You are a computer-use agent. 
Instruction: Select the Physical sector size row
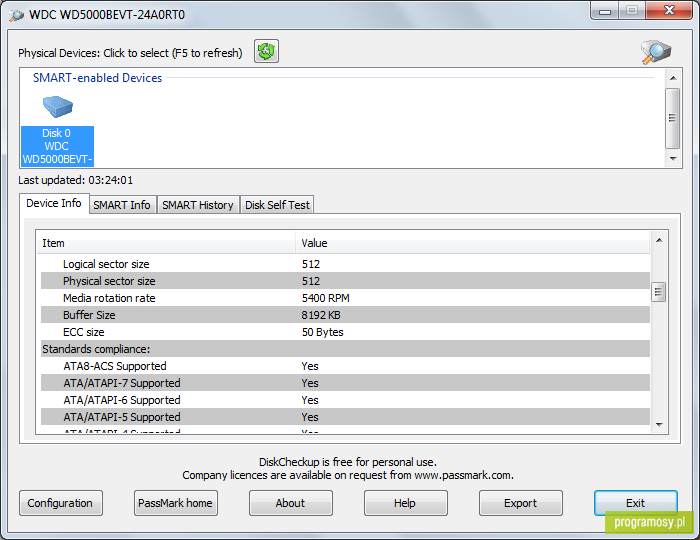(x=345, y=281)
